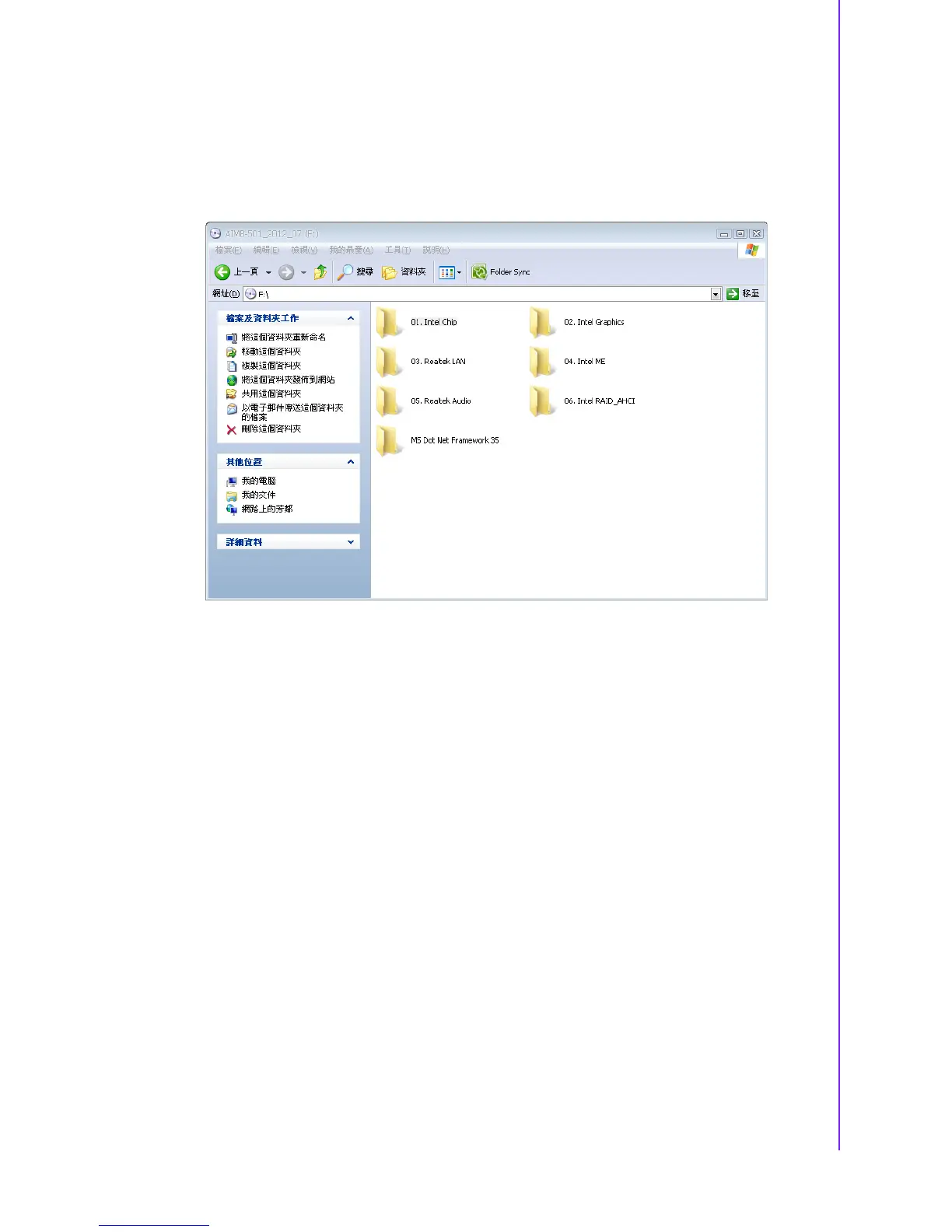952x1232 pixels.
Task: Open the 我的最愛(A) menu
Action: coord(351,250)
